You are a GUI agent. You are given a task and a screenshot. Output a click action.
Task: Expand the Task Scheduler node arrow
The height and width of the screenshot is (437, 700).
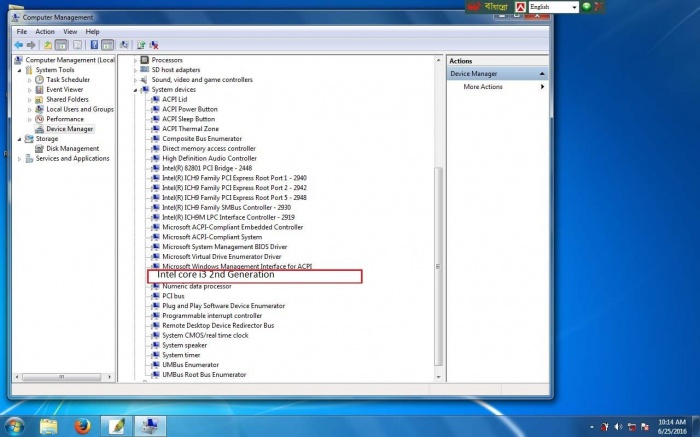click(29, 80)
